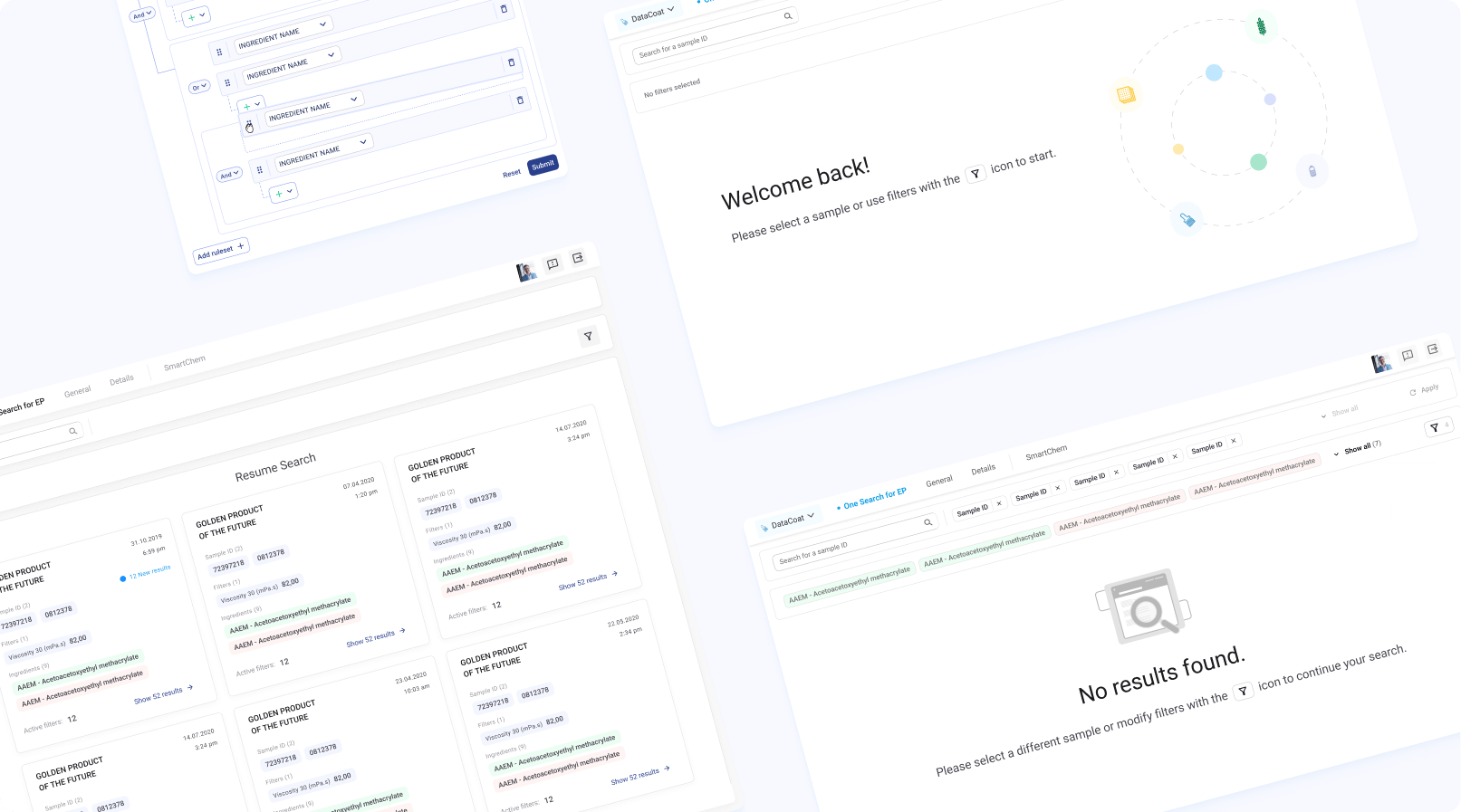Viewport: 1461px width, 812px height.
Task: Click search field on Welcome back screen
Action: pos(706,36)
